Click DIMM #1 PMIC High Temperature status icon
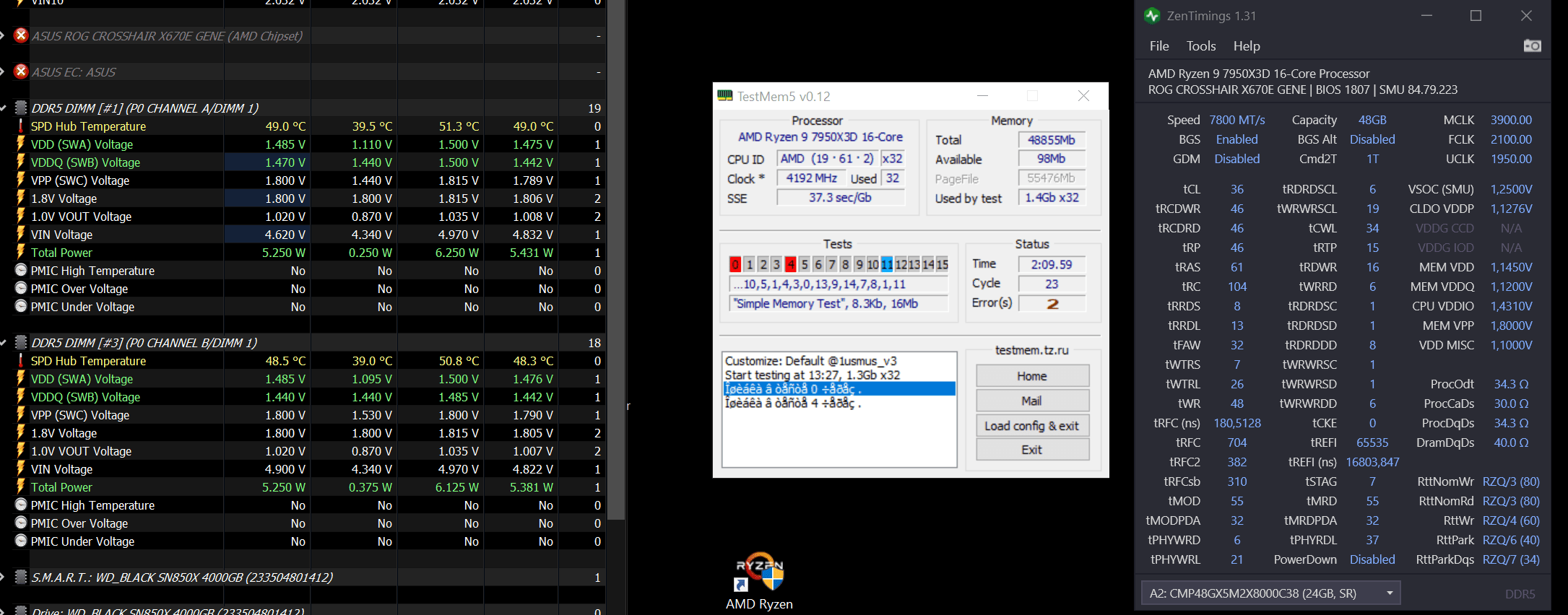The width and height of the screenshot is (1568, 615). tap(21, 270)
